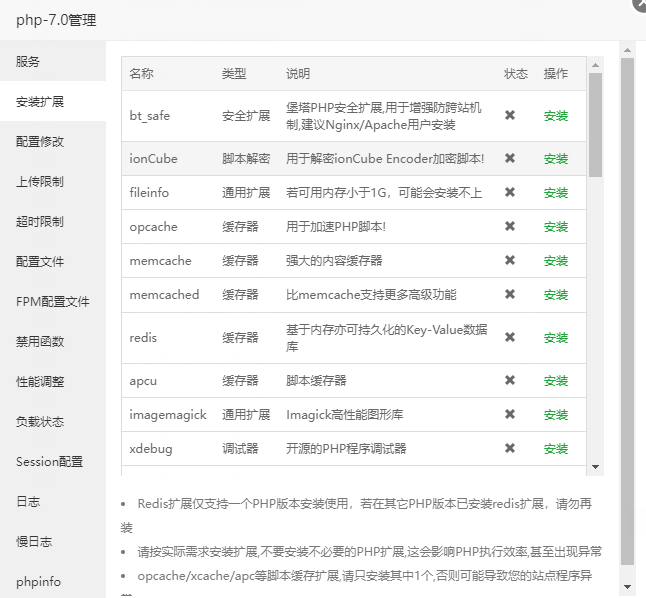Click the 操作 column header

(x=556, y=74)
